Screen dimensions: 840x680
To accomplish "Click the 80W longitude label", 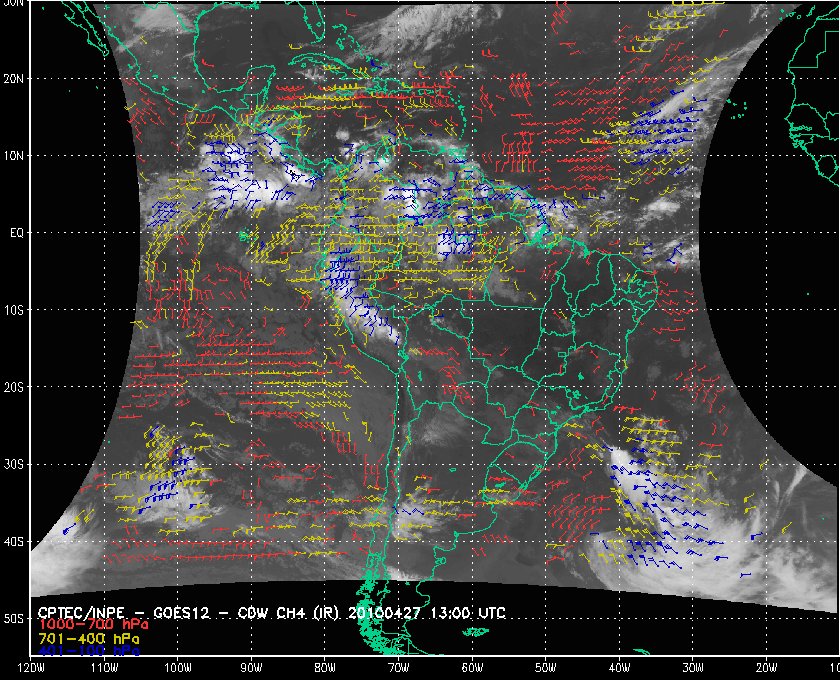I will pyautogui.click(x=325, y=668).
